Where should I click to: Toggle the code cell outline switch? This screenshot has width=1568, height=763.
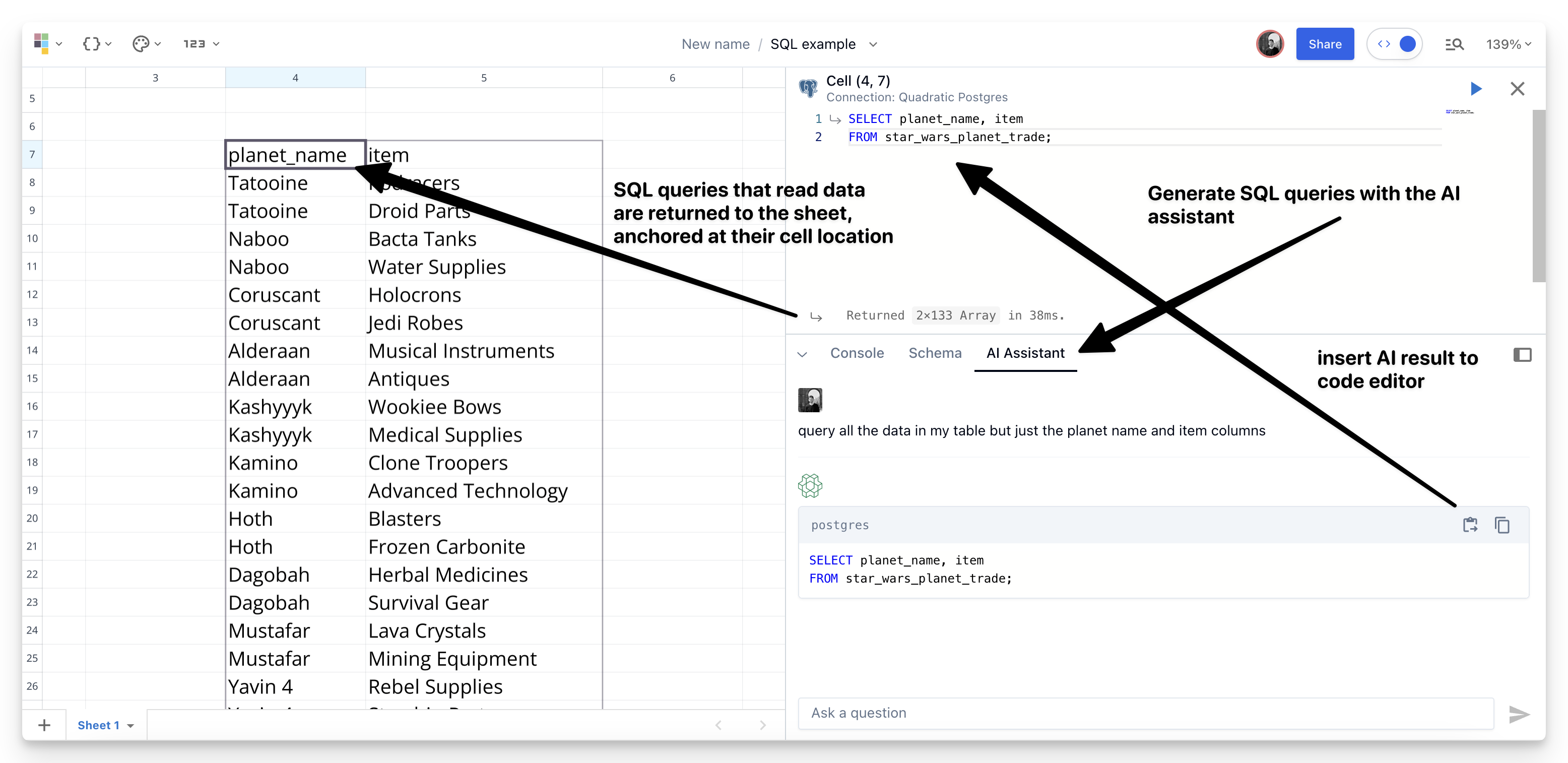point(1395,44)
